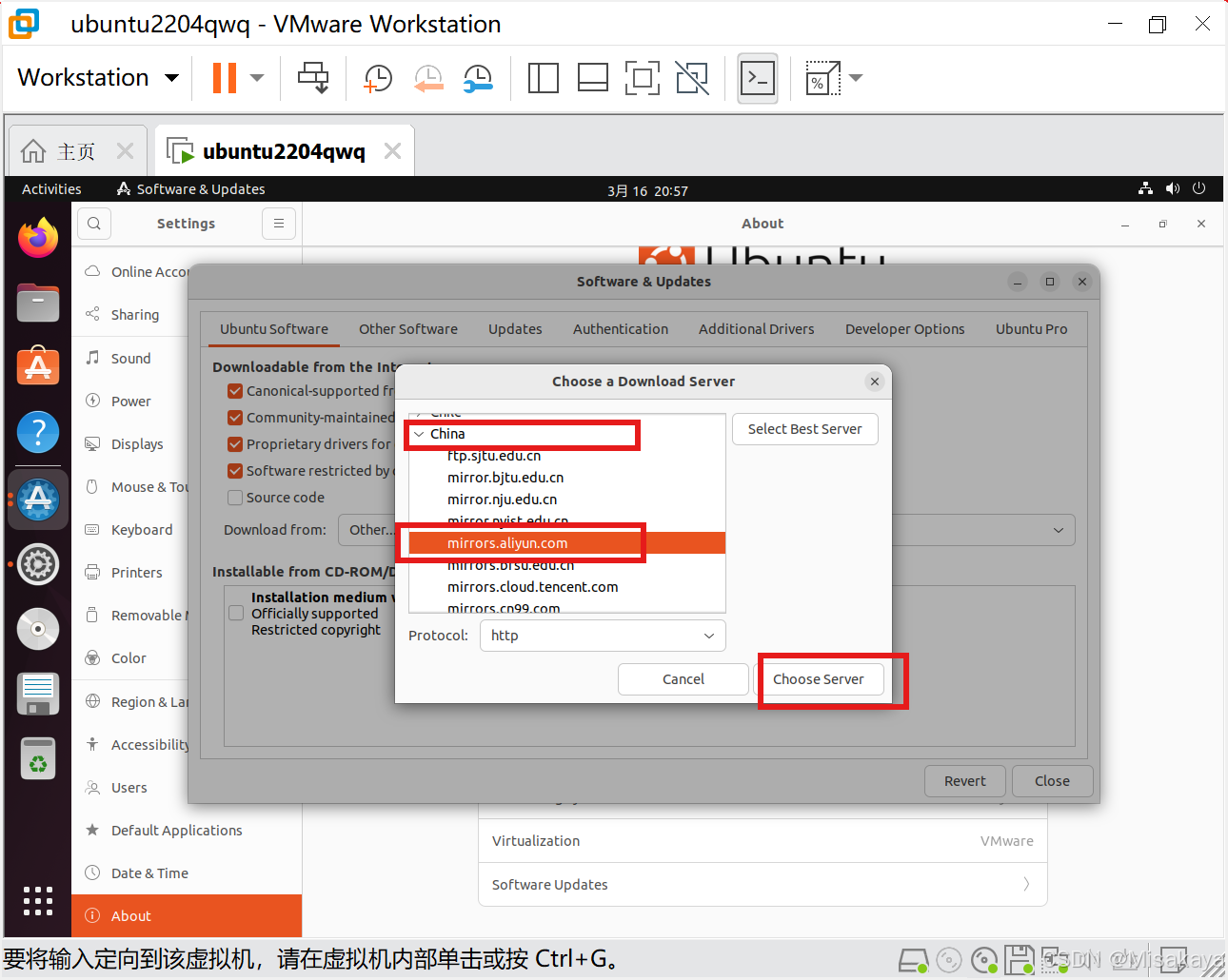The image size is (1228, 980).
Task: Open the Settings gear dock icon
Action: (38, 564)
